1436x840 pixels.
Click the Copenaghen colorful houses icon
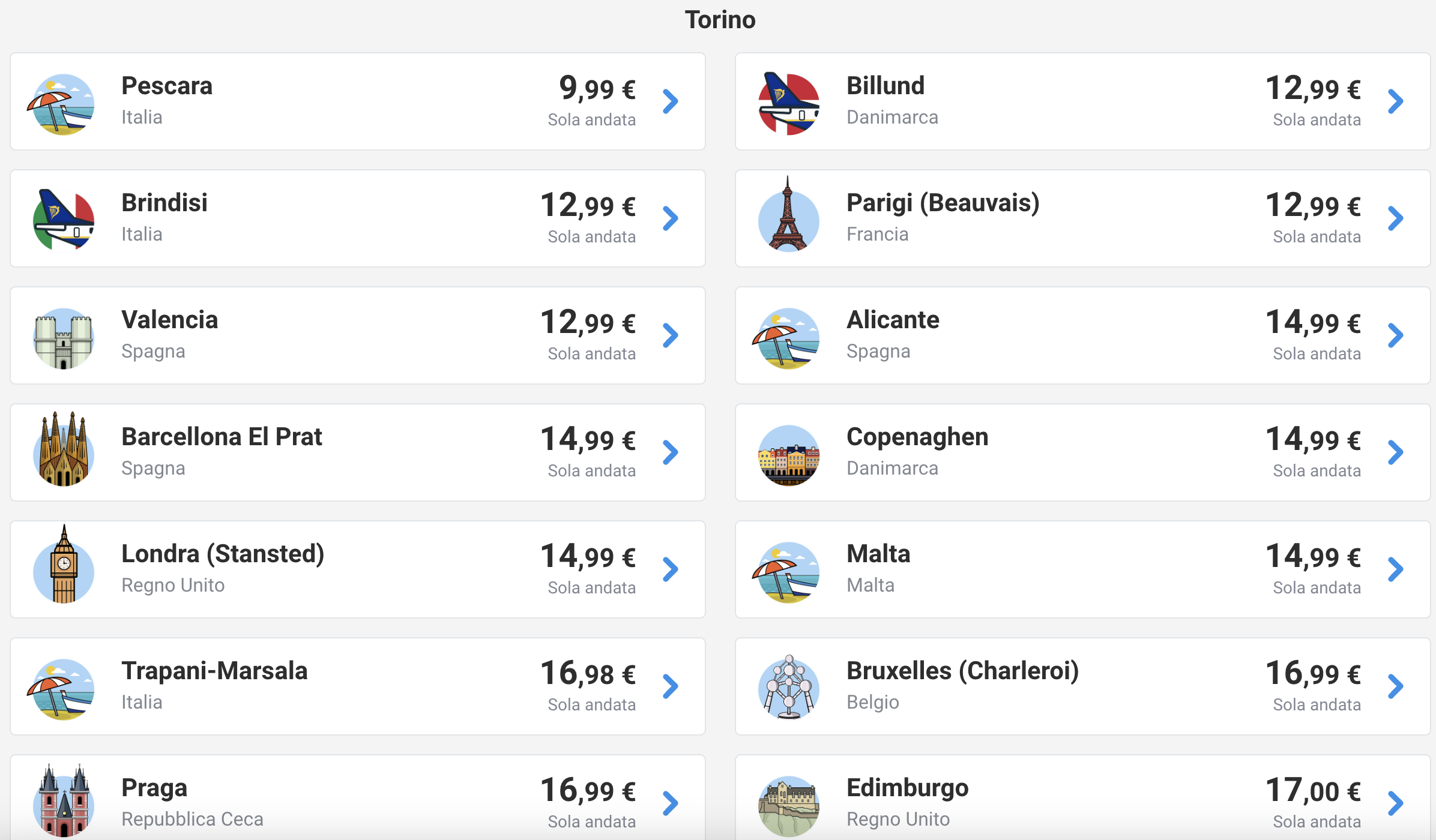pos(789,455)
